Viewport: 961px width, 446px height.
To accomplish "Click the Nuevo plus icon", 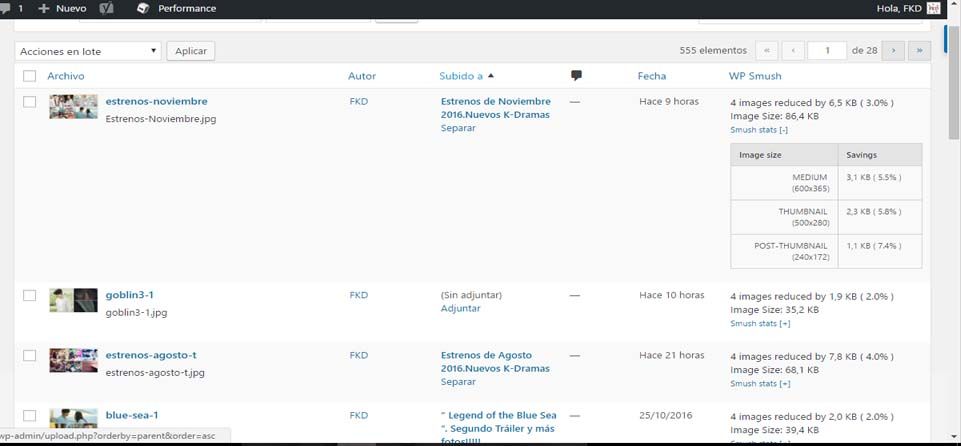I will [x=44, y=9].
